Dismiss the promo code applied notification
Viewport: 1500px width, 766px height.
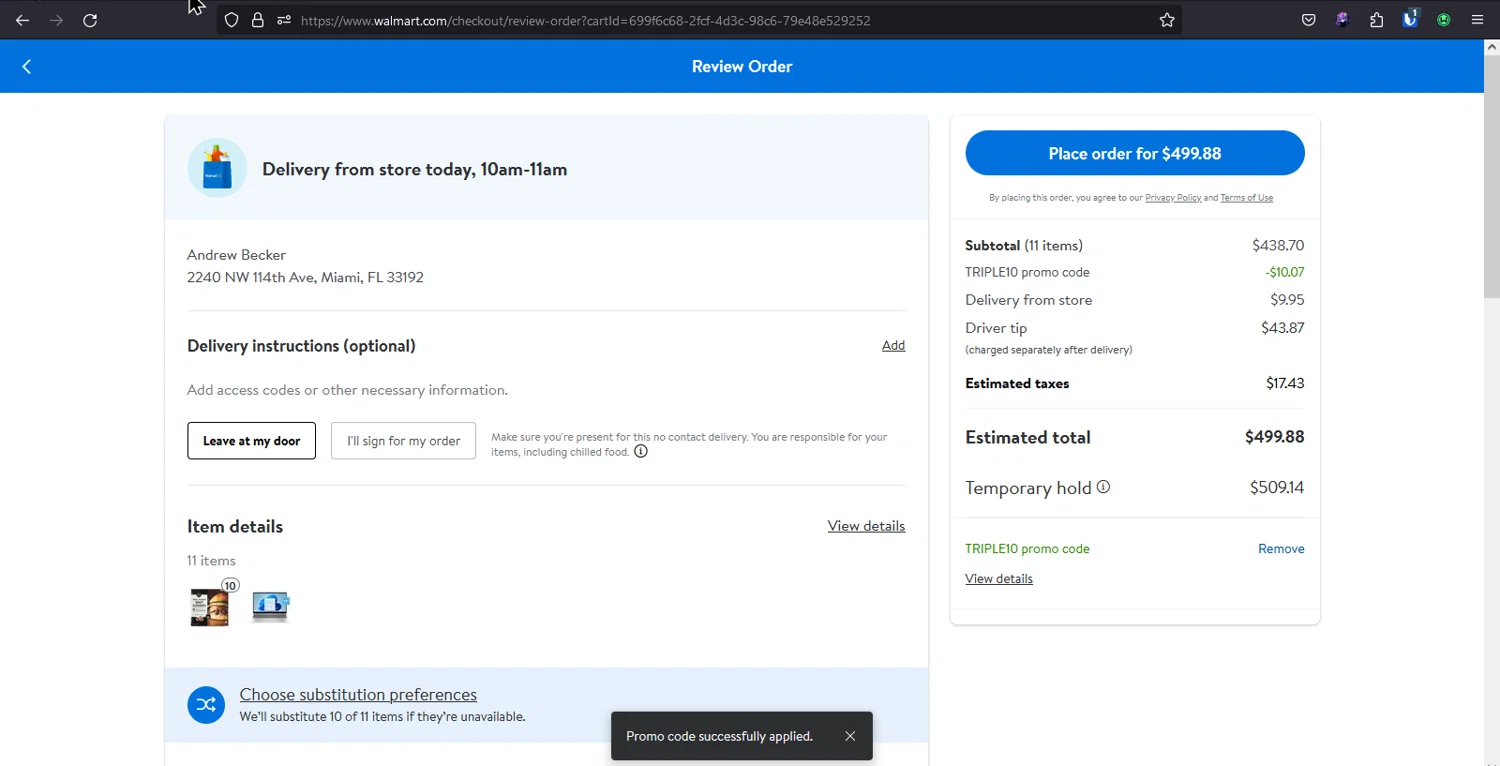pos(850,736)
